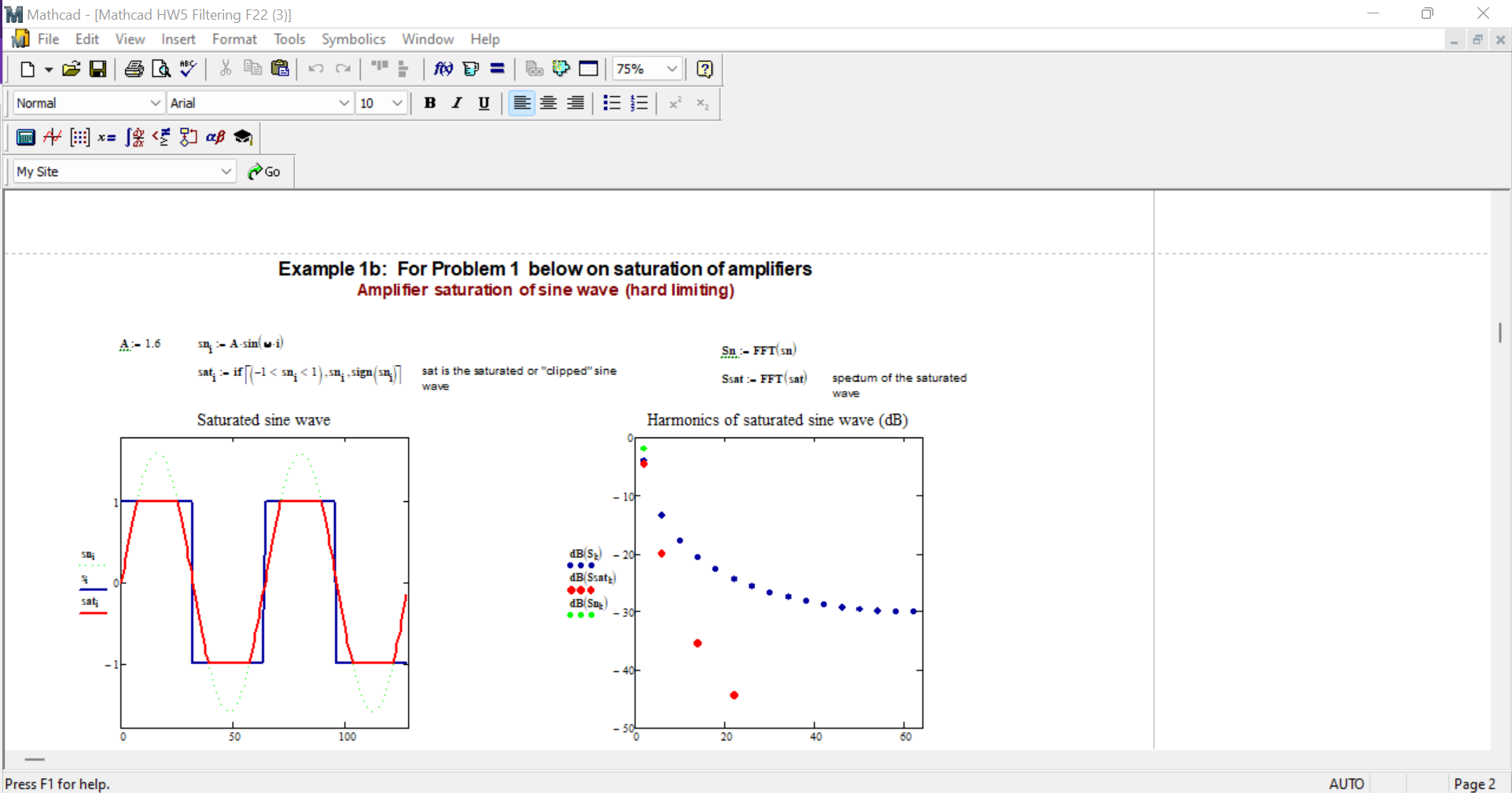Toggle italic text formatting
This screenshot has width=1512, height=793.
(x=457, y=103)
